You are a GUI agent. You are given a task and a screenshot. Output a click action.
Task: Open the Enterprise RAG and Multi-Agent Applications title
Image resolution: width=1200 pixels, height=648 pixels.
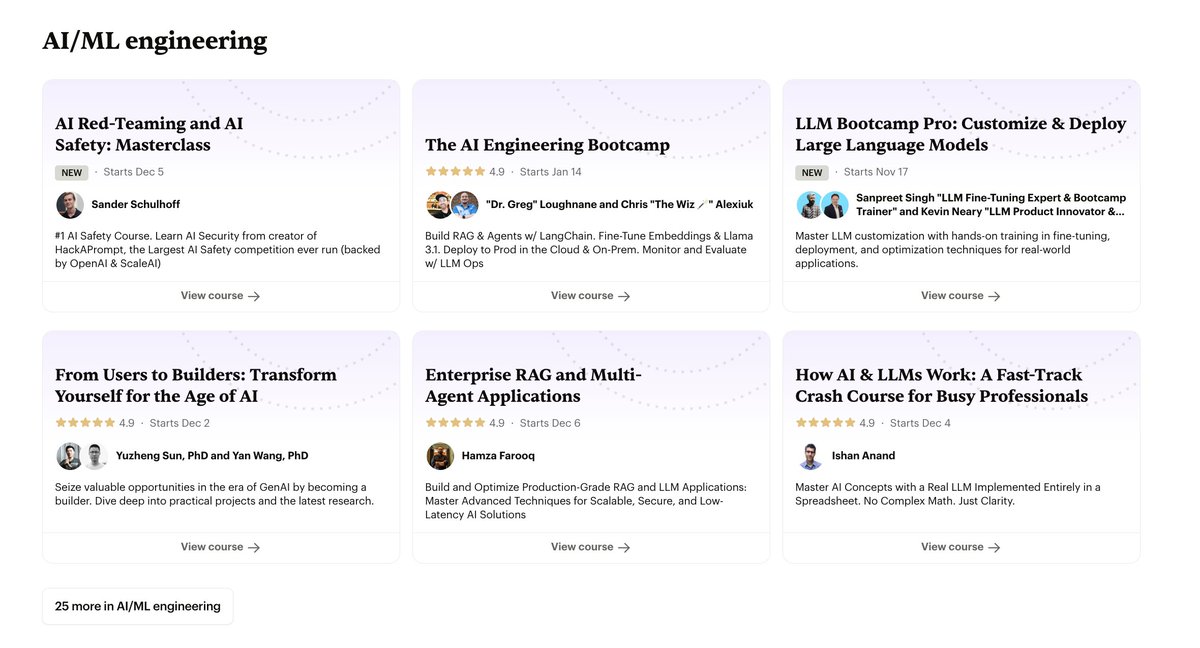pos(533,385)
